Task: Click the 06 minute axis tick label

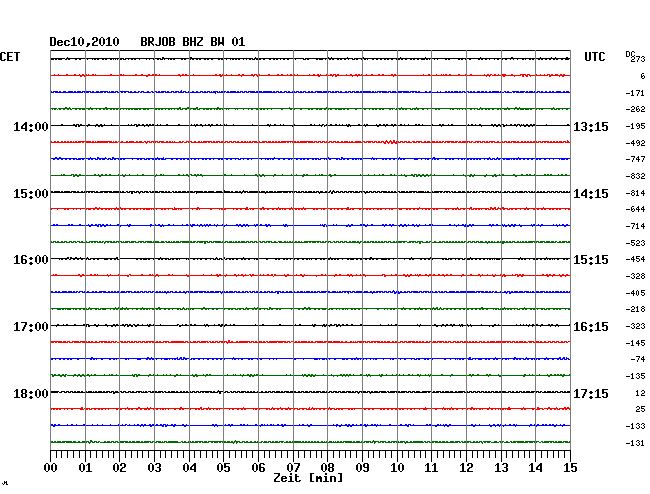Action: click(x=258, y=467)
